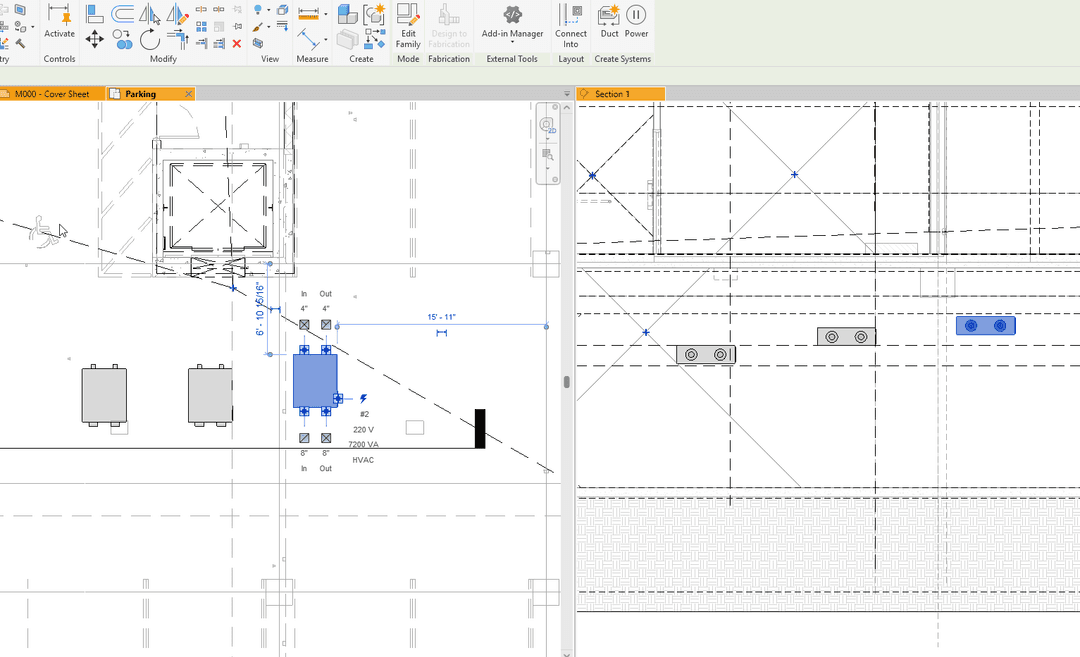Expand zoom options under navigation bar zoom

click(548, 167)
